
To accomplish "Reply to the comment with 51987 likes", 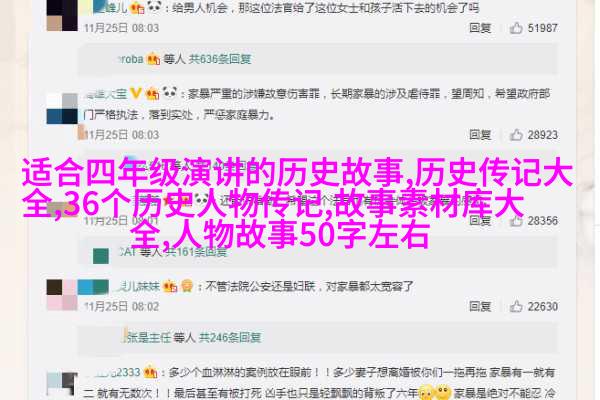I will click(x=480, y=28).
